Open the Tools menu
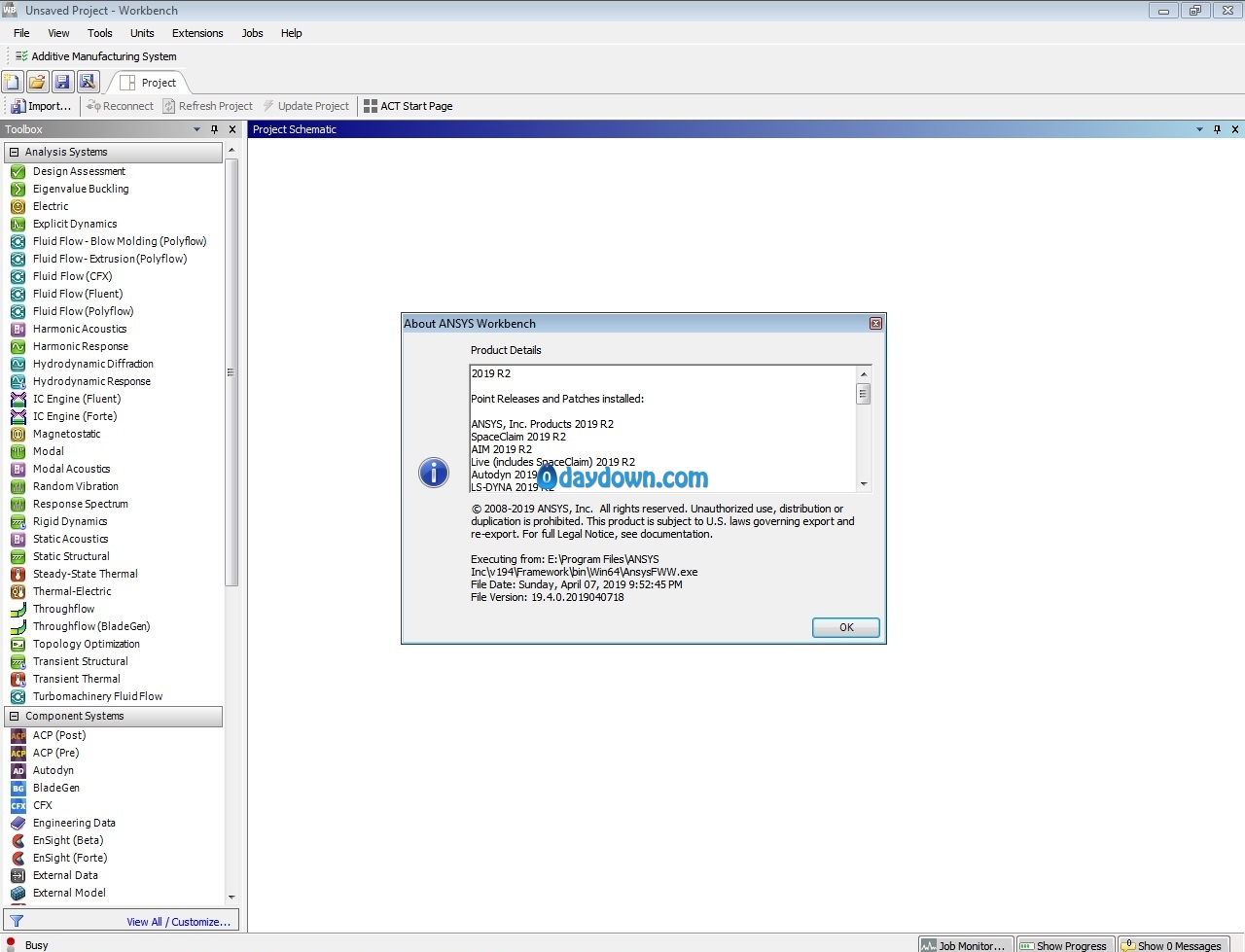 tap(100, 33)
